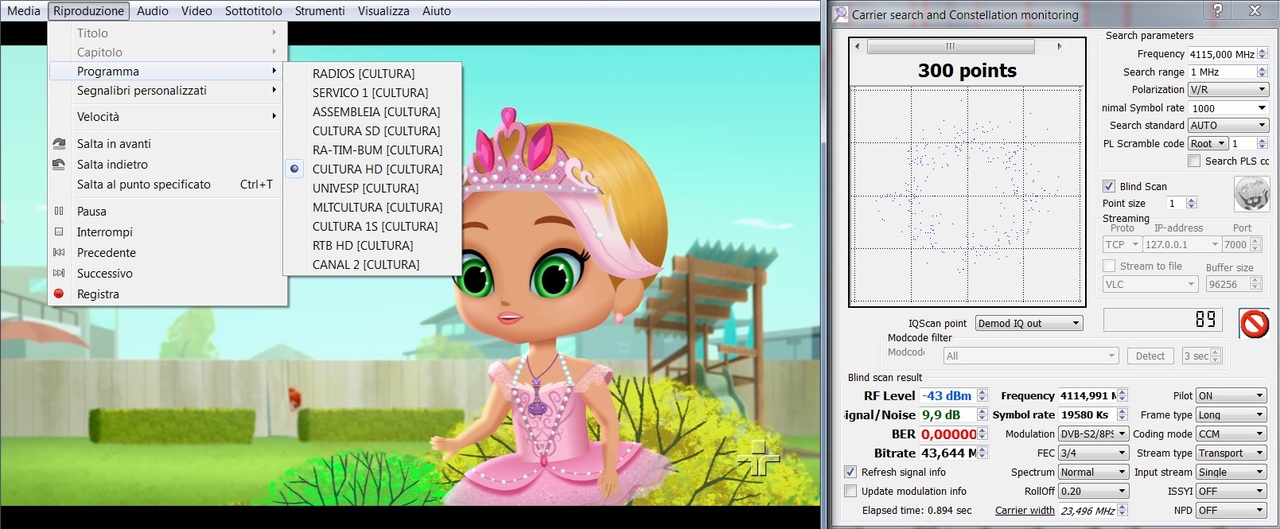Click the red stop scan icon
The width and height of the screenshot is (1280, 529).
pos(1254,323)
